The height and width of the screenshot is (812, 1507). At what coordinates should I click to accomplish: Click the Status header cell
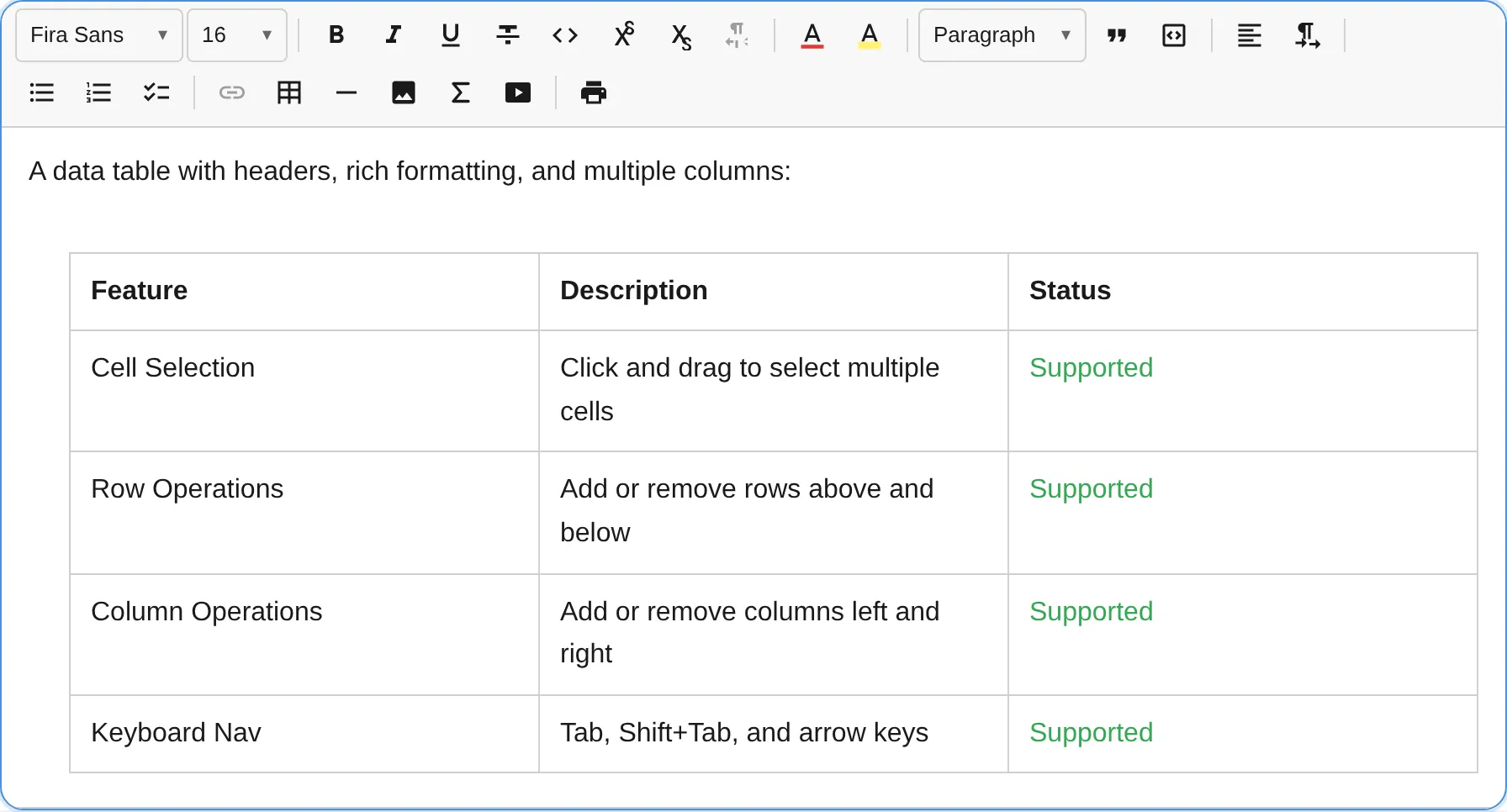pos(1243,292)
